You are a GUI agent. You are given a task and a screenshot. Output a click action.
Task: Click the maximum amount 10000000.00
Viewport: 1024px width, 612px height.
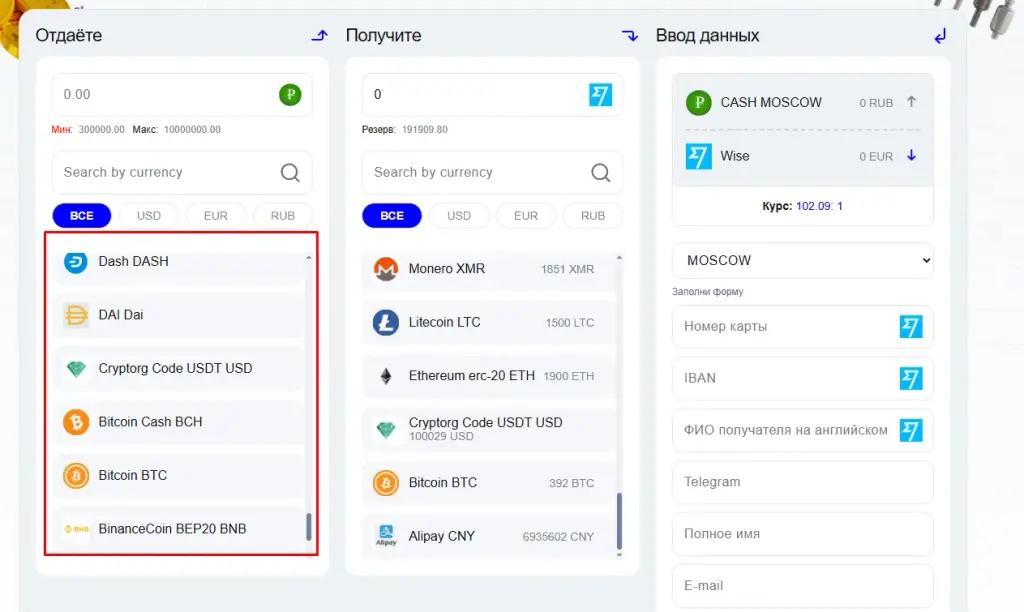click(x=192, y=129)
